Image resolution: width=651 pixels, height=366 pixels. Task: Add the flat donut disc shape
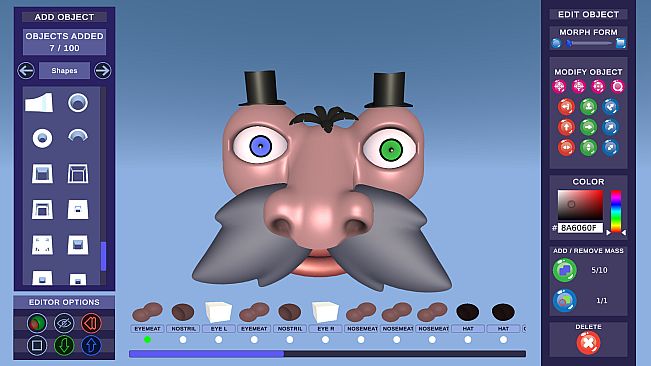pos(42,138)
